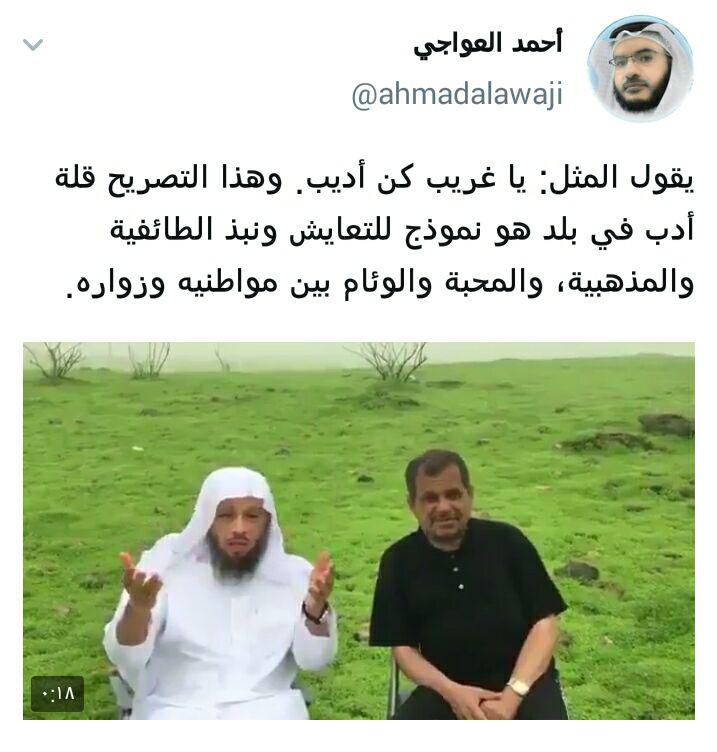
Task: Click the word الطائفية in the tweet
Action: pos(162,230)
